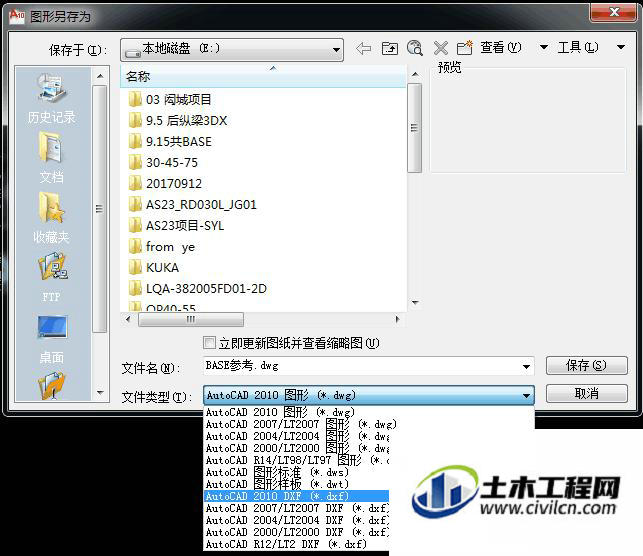
Task: Click horizontal scrollbar left arrow
Action: click(x=128, y=319)
